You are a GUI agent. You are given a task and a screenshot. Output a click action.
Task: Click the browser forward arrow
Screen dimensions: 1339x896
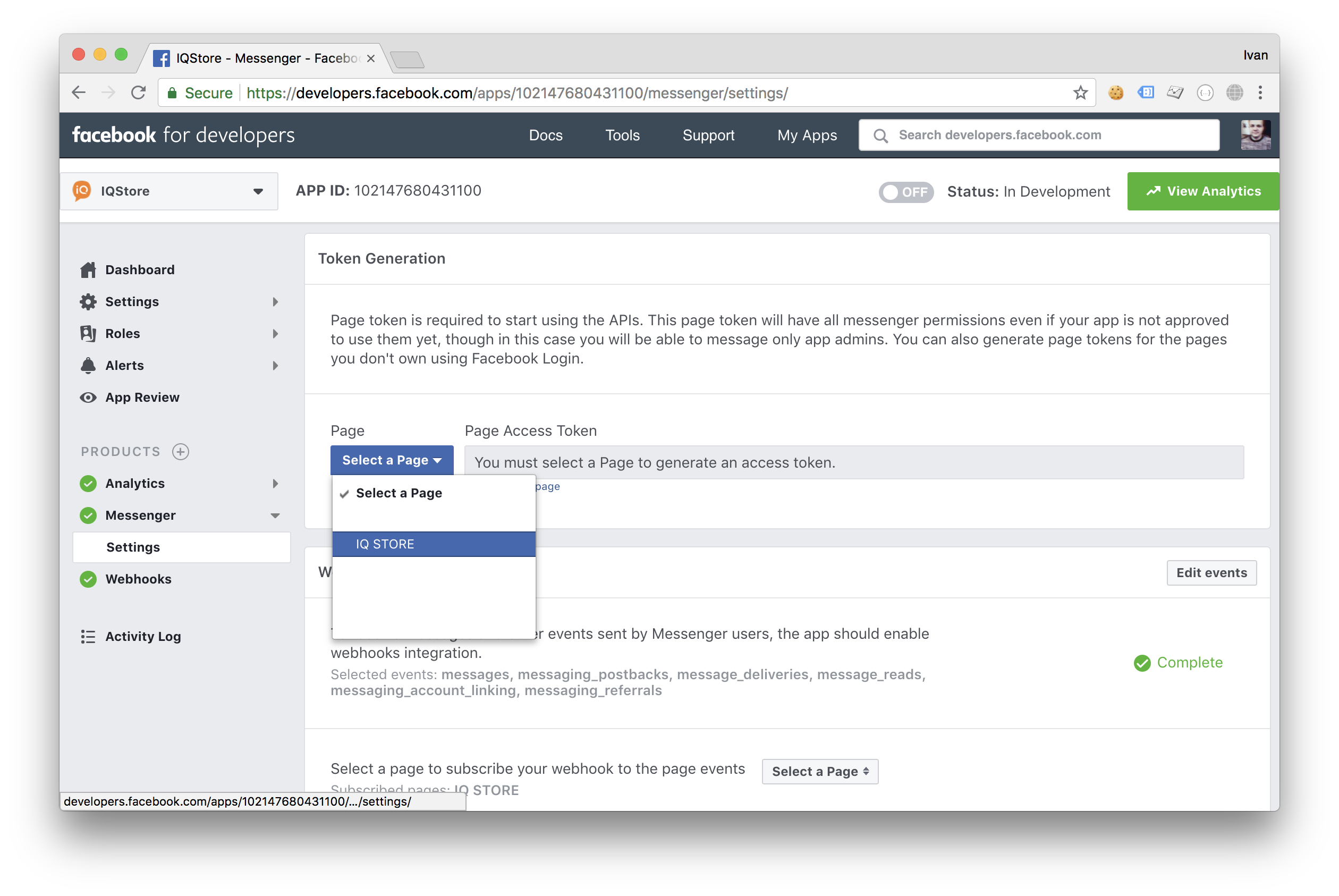pos(108,92)
